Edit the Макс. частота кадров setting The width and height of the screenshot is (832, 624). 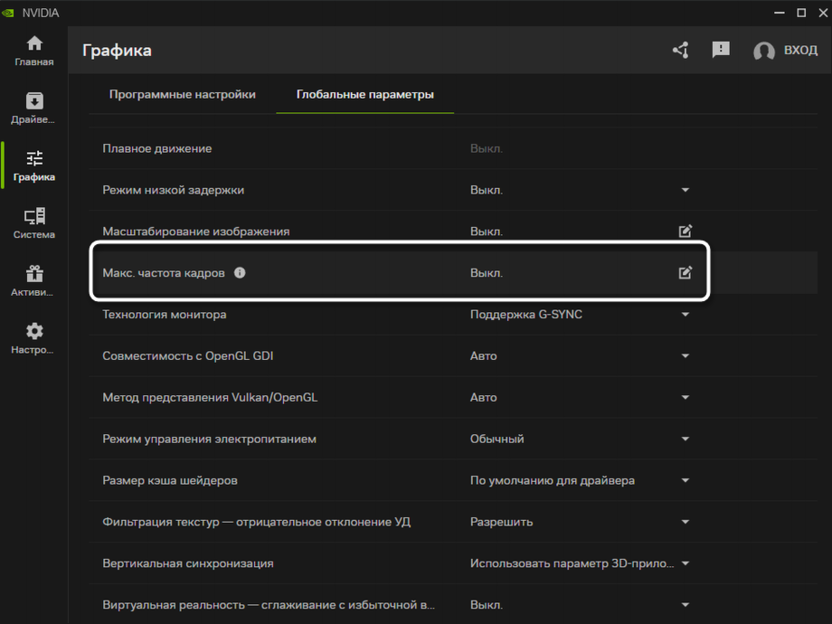(685, 272)
